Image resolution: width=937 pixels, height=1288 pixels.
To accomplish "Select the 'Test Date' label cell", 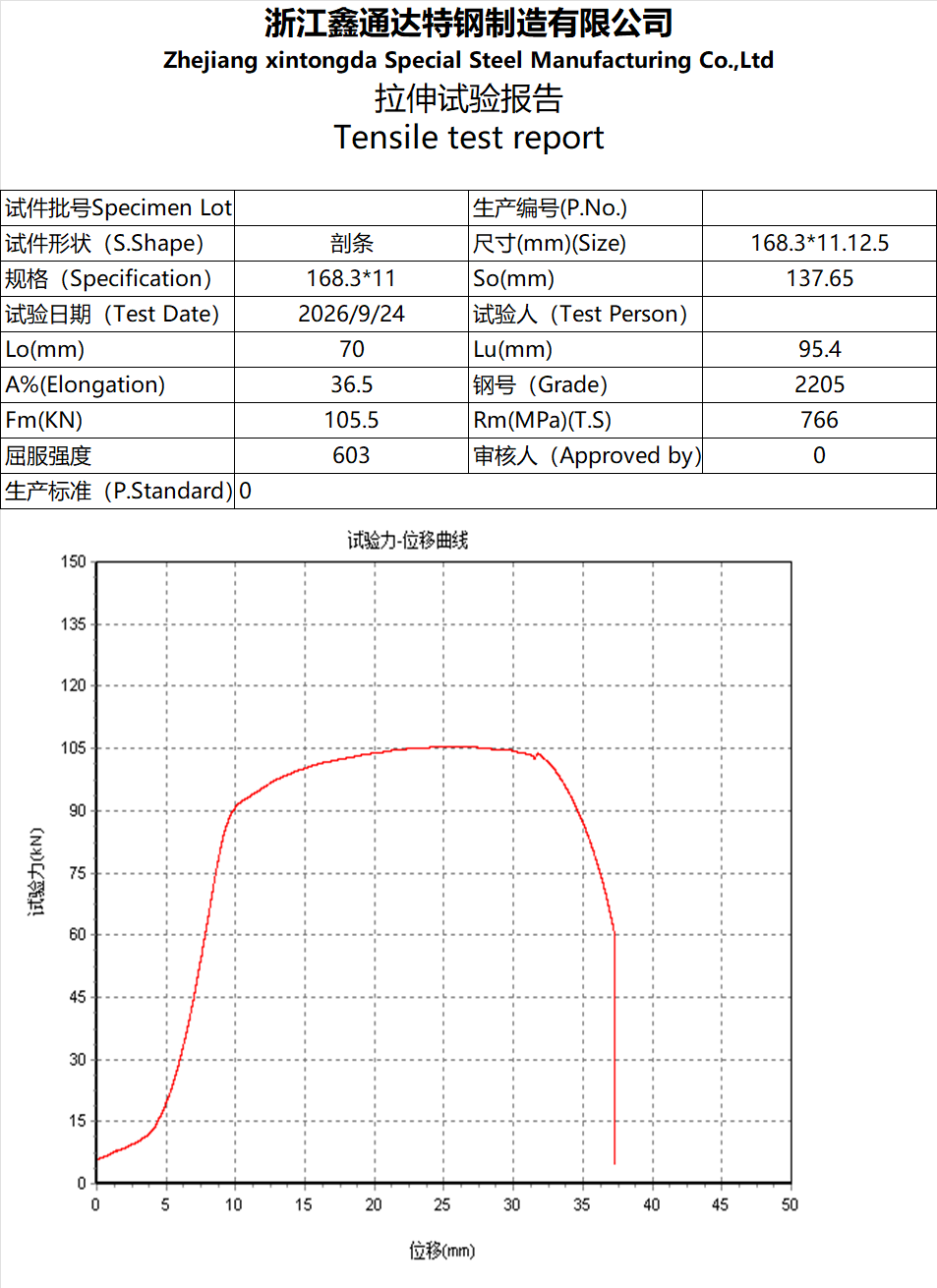I will pyautogui.click(x=118, y=315).
